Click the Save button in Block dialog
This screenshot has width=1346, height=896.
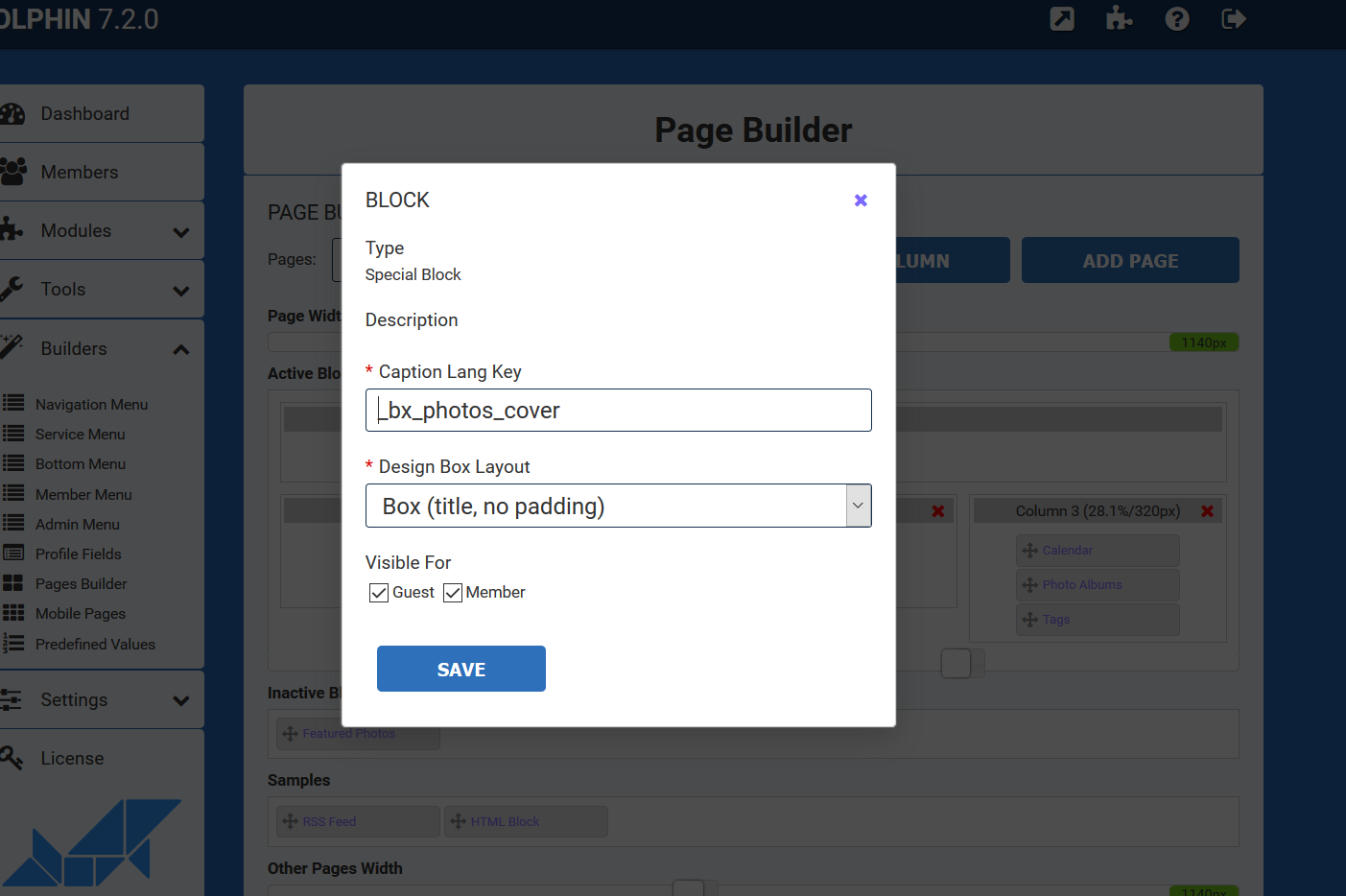click(460, 669)
